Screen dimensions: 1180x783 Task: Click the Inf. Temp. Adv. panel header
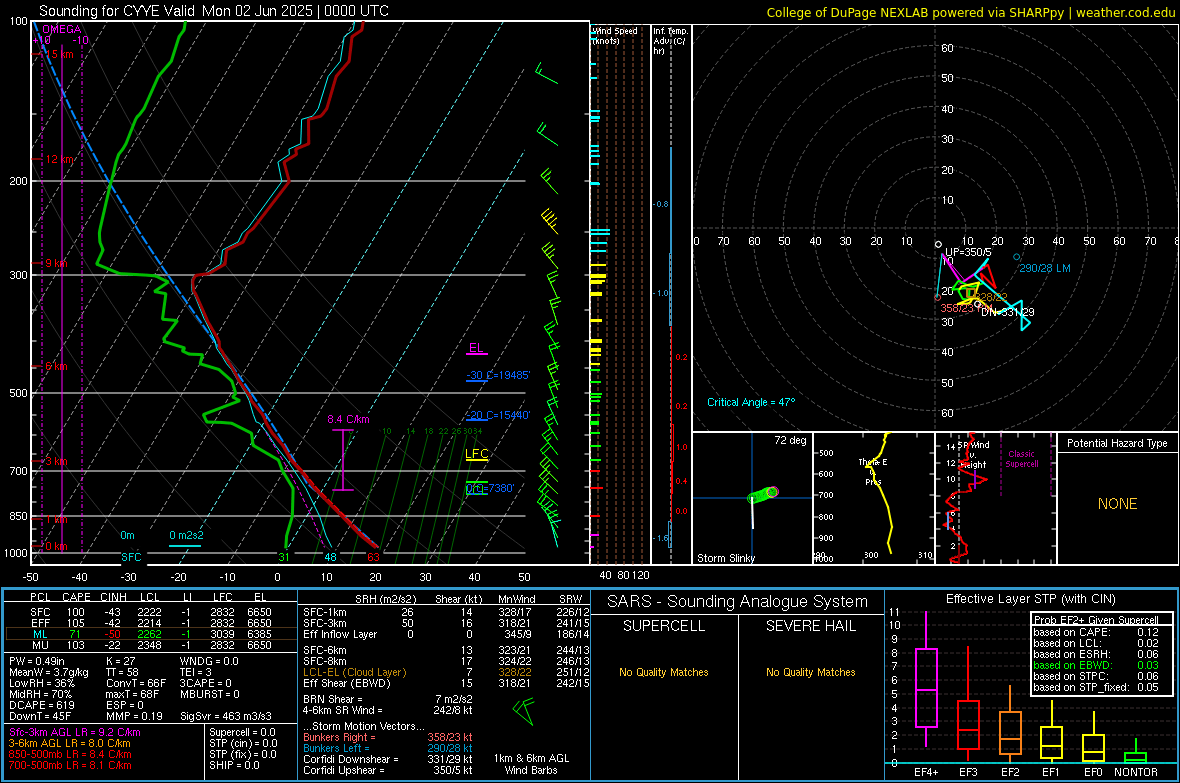click(x=670, y=41)
